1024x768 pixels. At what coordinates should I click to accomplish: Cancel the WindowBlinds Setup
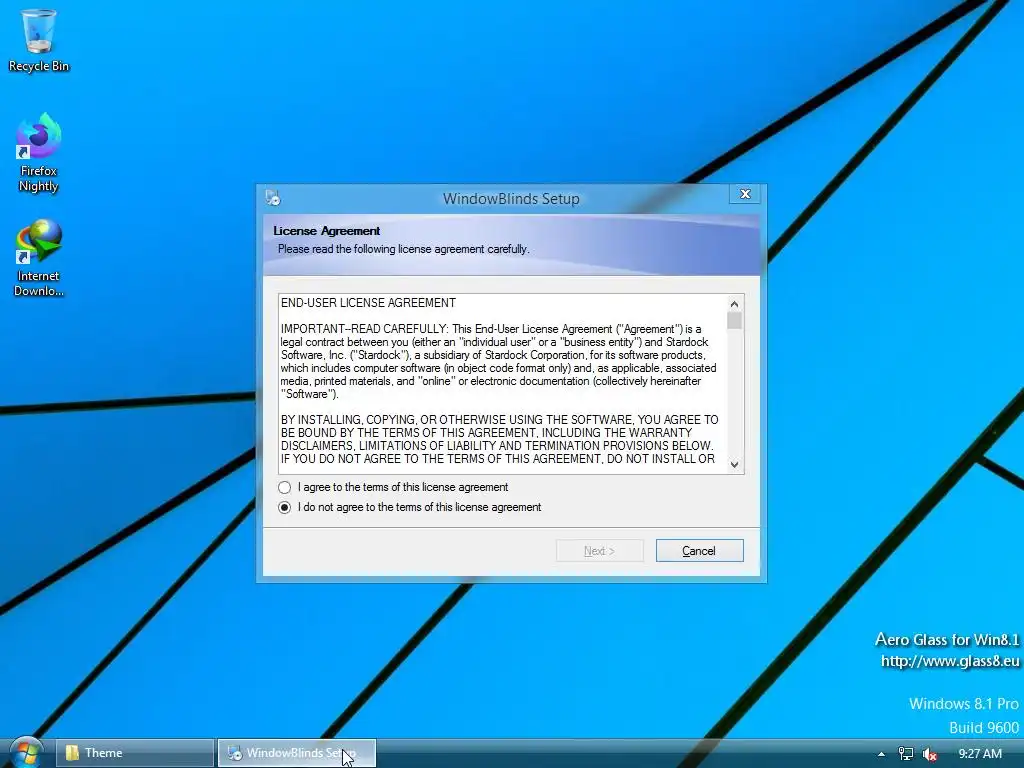(699, 551)
